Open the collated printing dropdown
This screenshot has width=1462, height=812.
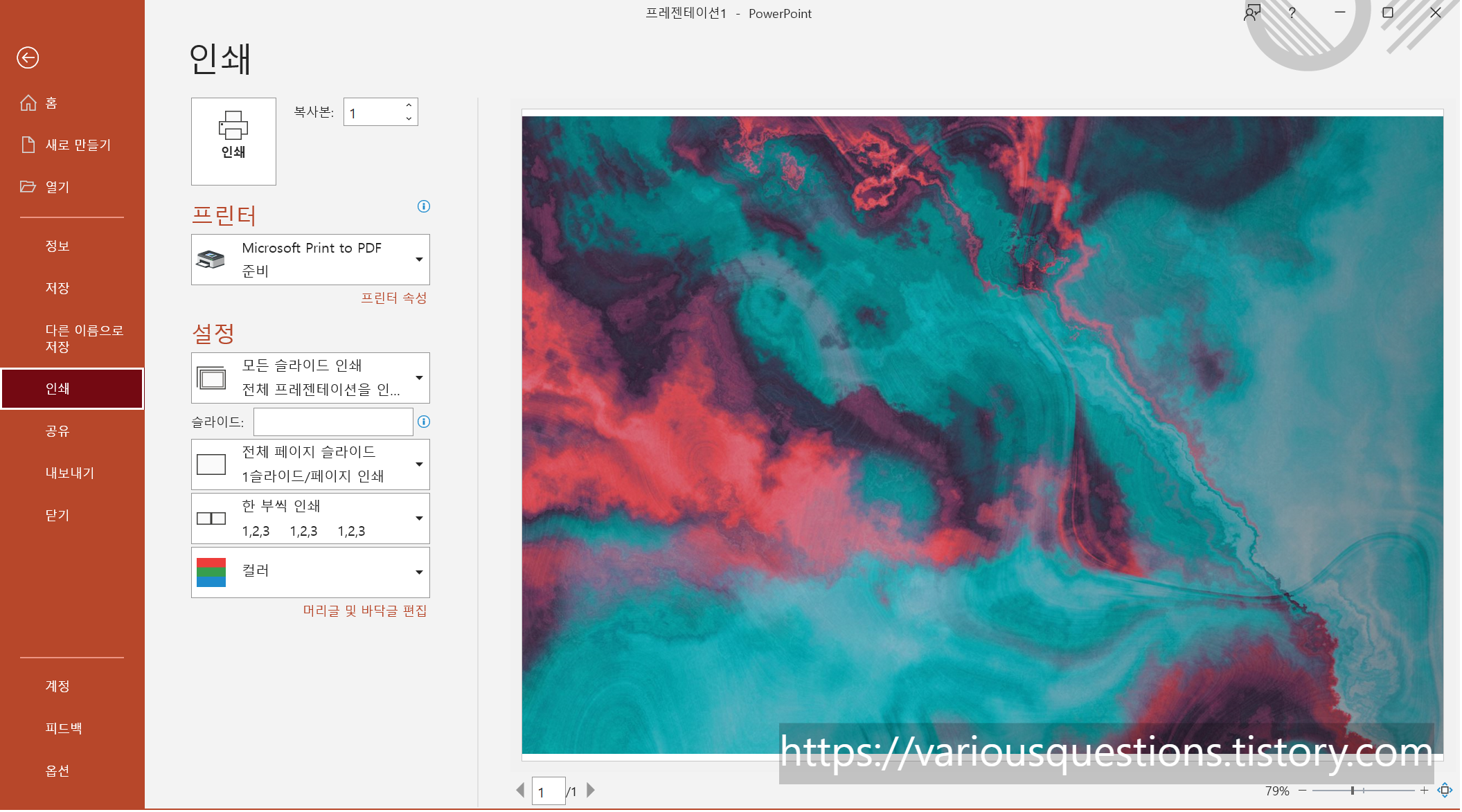[310, 518]
